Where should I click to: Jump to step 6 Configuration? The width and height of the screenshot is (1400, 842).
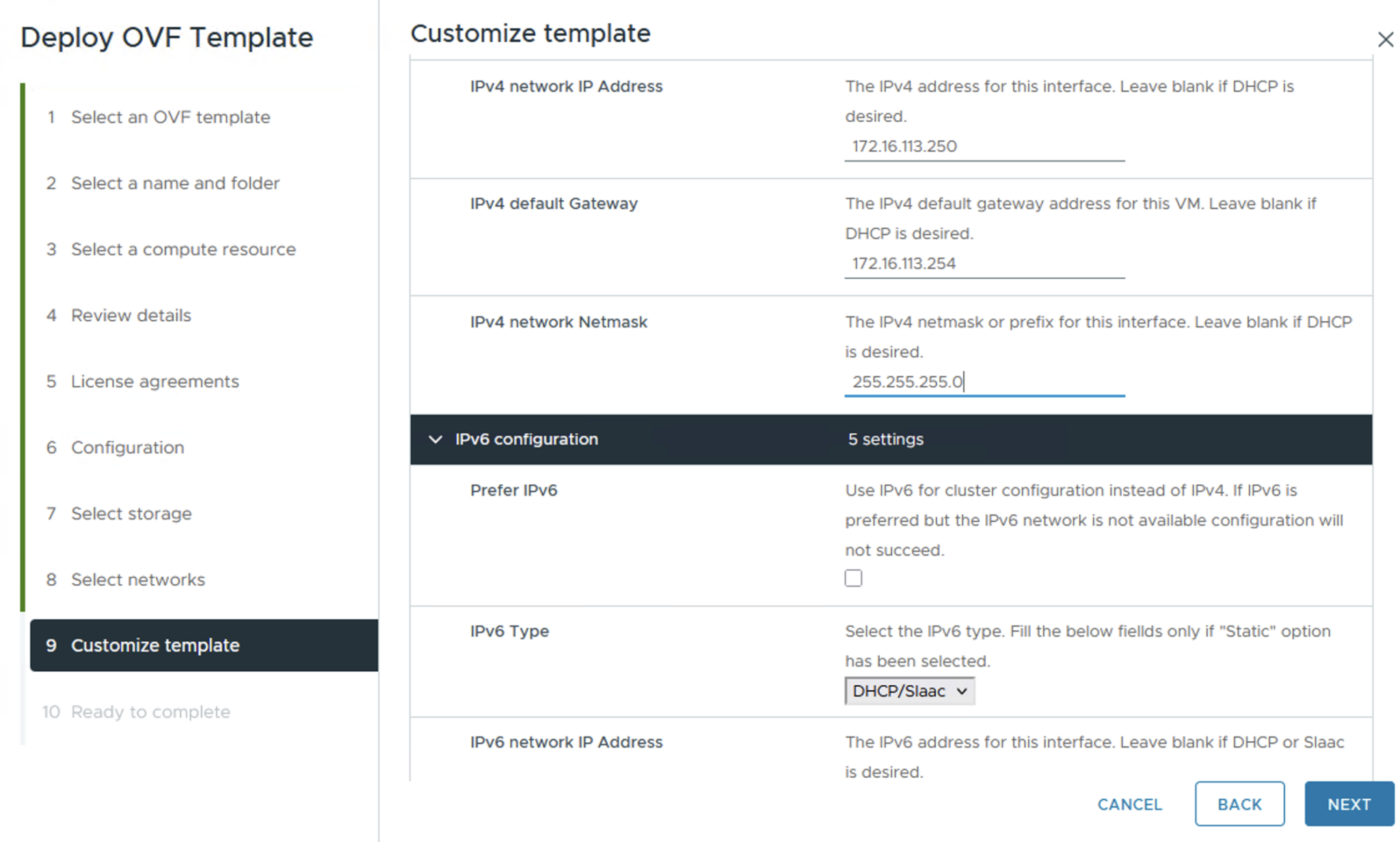[x=128, y=448]
